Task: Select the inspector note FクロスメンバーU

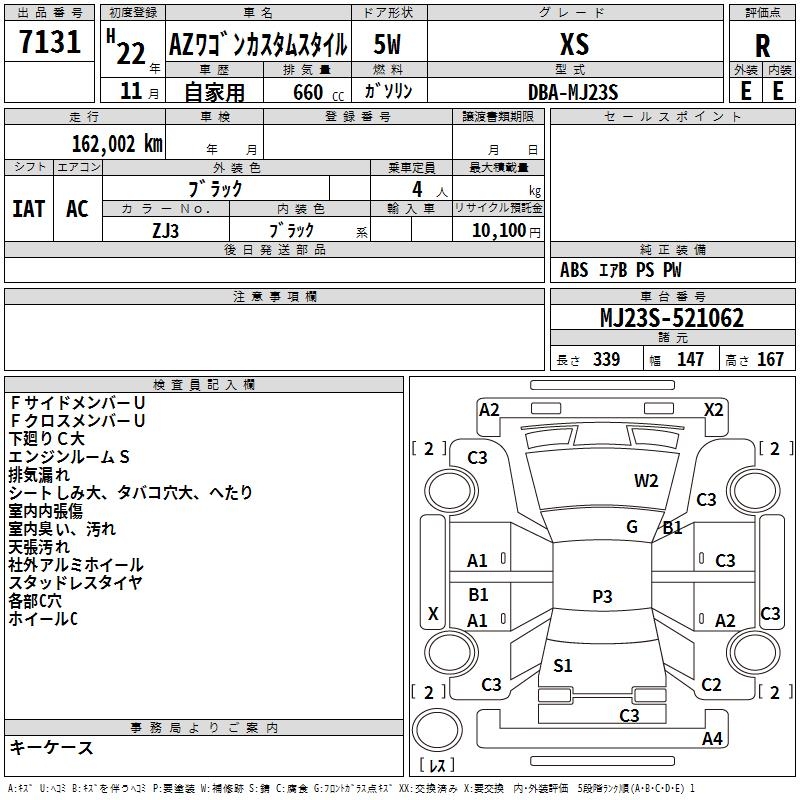Action: click(78, 420)
